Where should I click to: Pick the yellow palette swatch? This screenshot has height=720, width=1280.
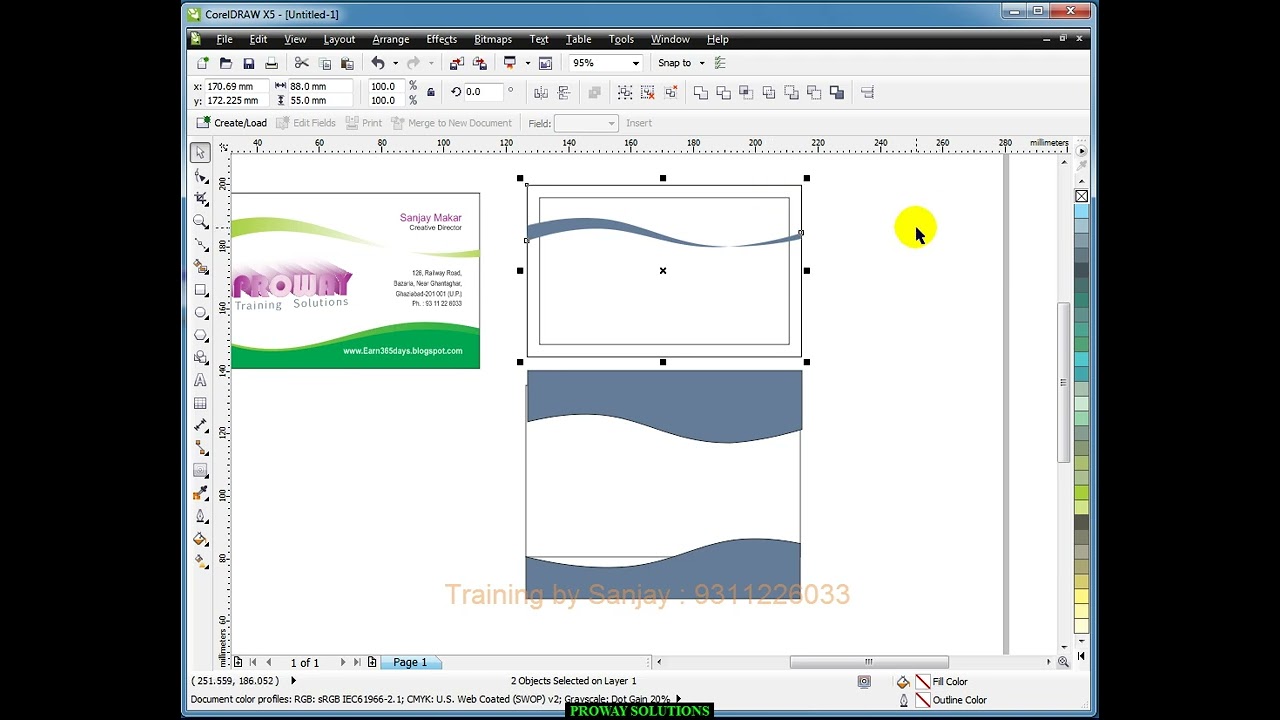[x=1082, y=598]
